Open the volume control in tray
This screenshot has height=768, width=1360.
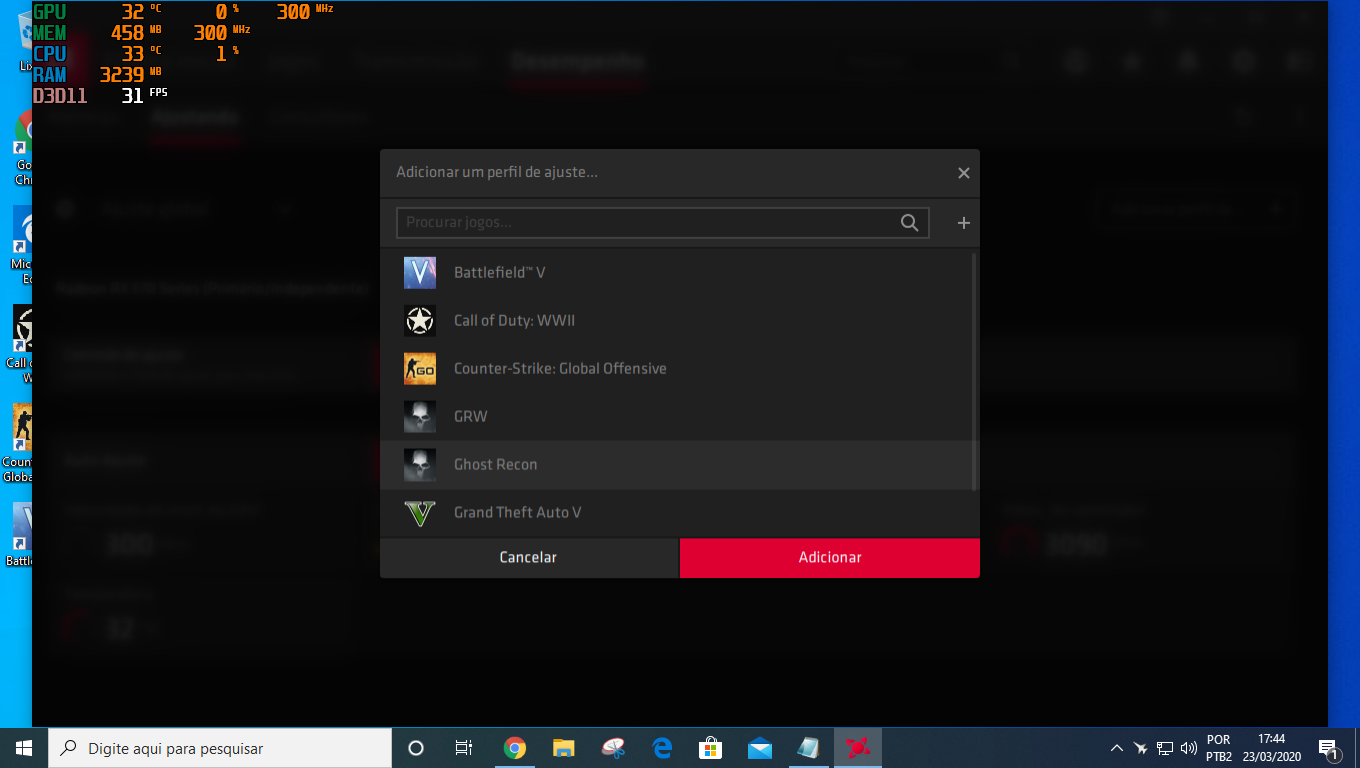(1189, 748)
